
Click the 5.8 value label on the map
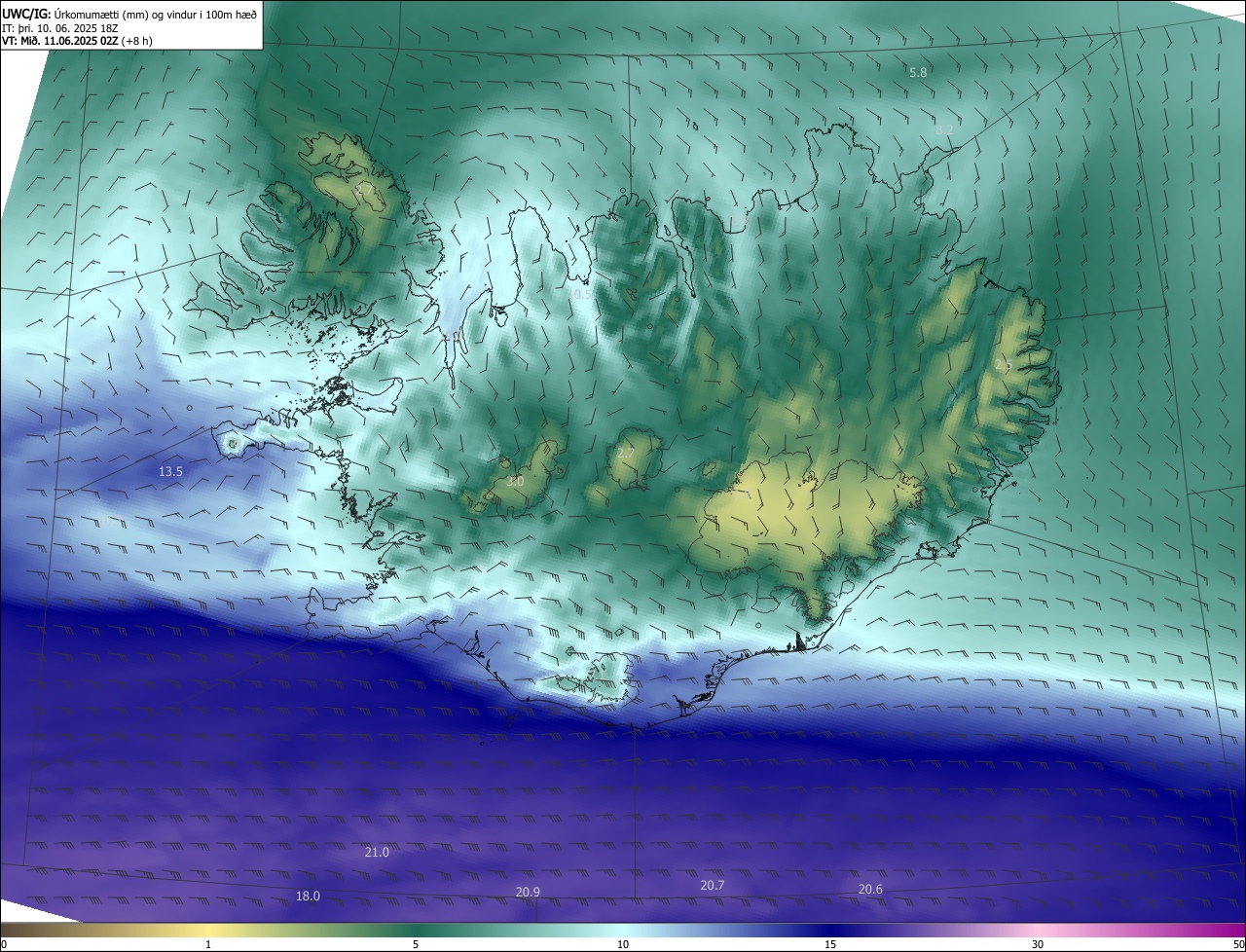point(918,73)
